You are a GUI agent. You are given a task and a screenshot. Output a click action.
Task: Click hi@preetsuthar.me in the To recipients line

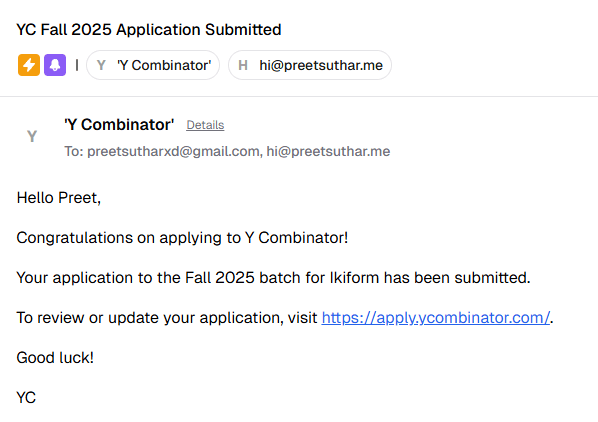click(328, 151)
